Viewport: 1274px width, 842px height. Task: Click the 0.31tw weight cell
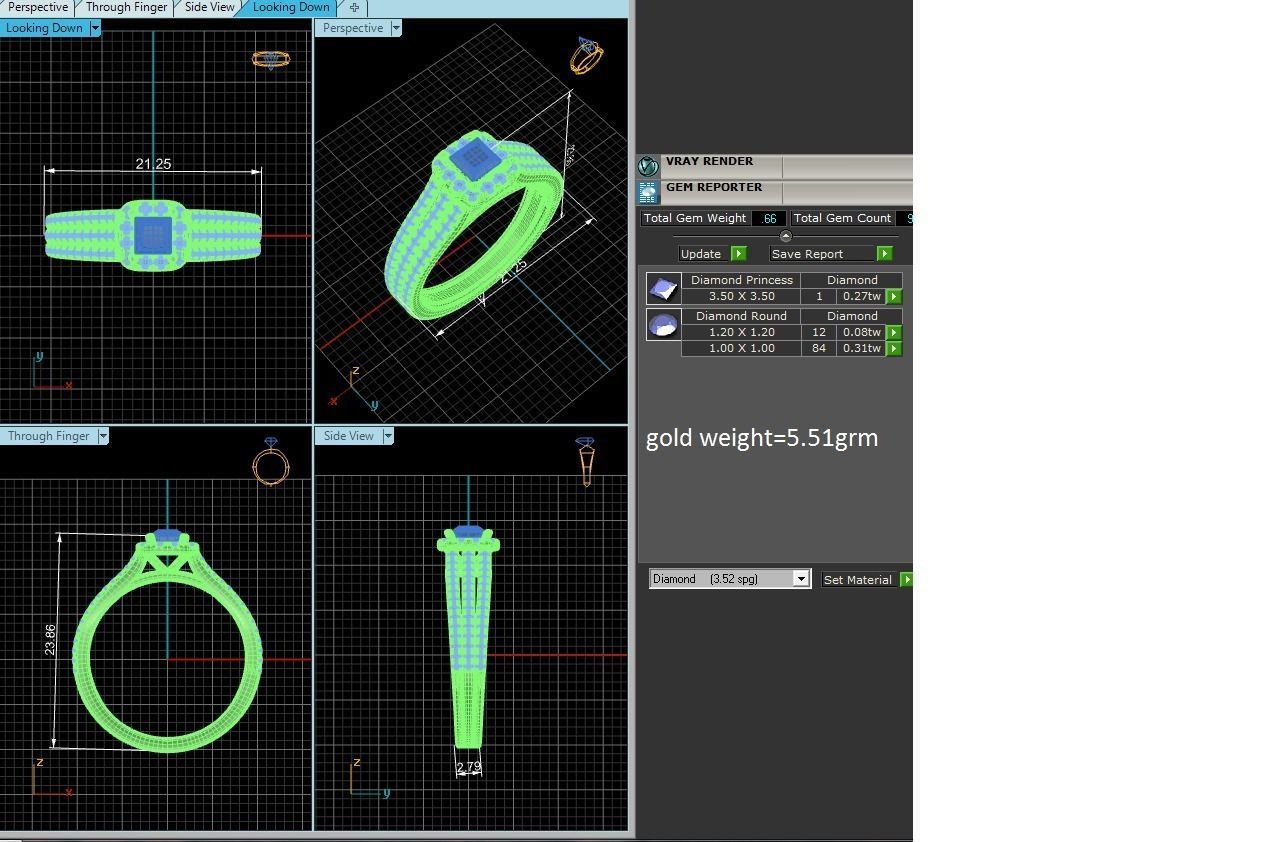pos(861,348)
